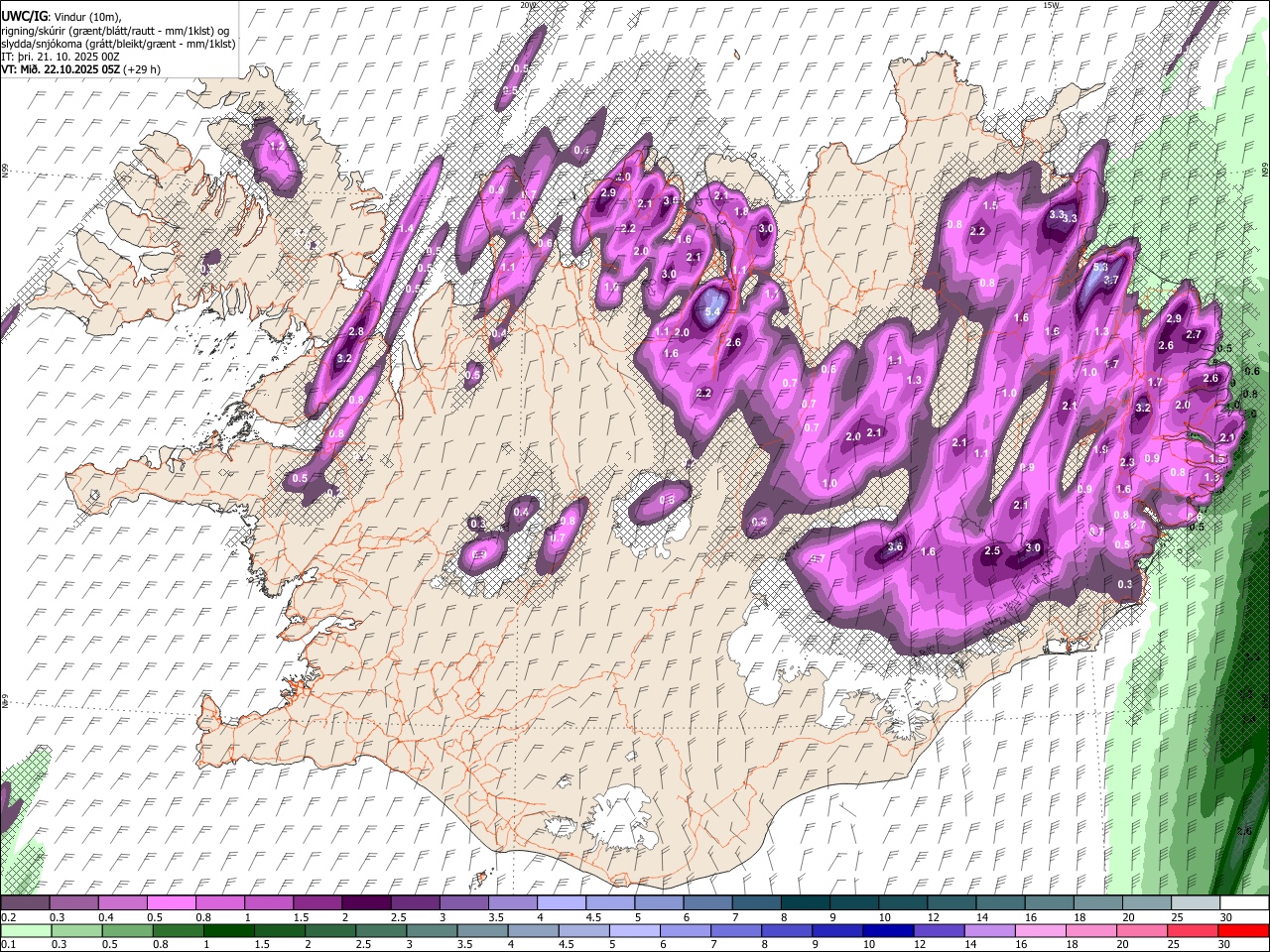Click the 2.5 value in the southeastern snow area

click(992, 550)
